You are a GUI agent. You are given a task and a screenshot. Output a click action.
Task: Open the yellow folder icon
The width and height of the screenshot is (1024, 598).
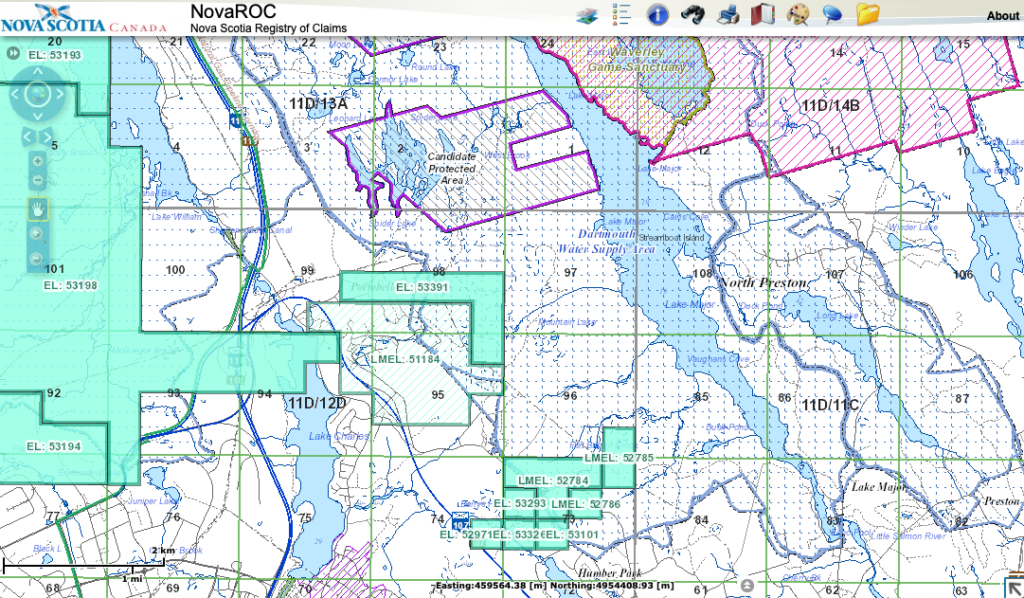pos(867,14)
